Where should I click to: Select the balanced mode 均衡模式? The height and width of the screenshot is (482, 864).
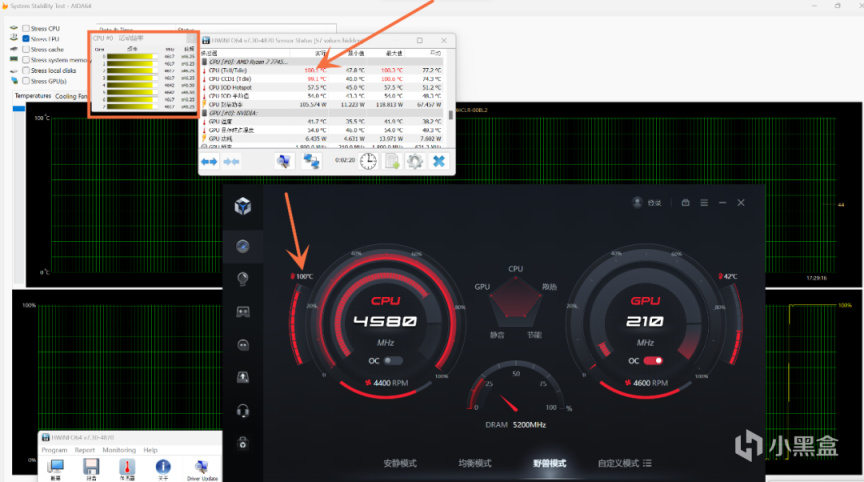[x=475, y=463]
